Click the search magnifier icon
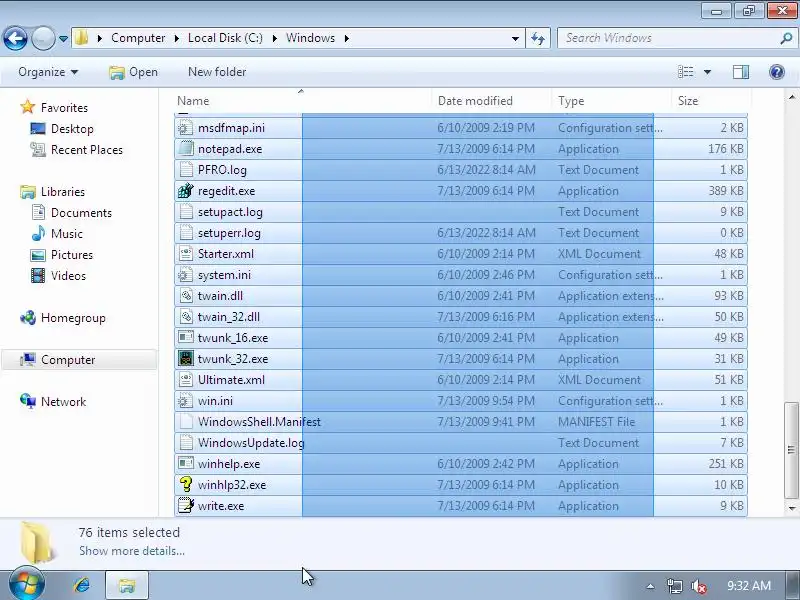 [786, 38]
